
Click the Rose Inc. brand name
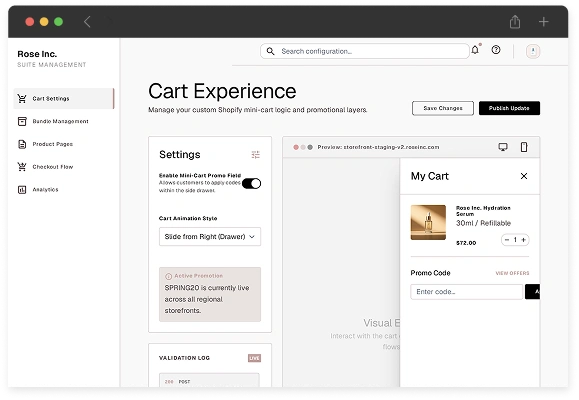(x=37, y=54)
